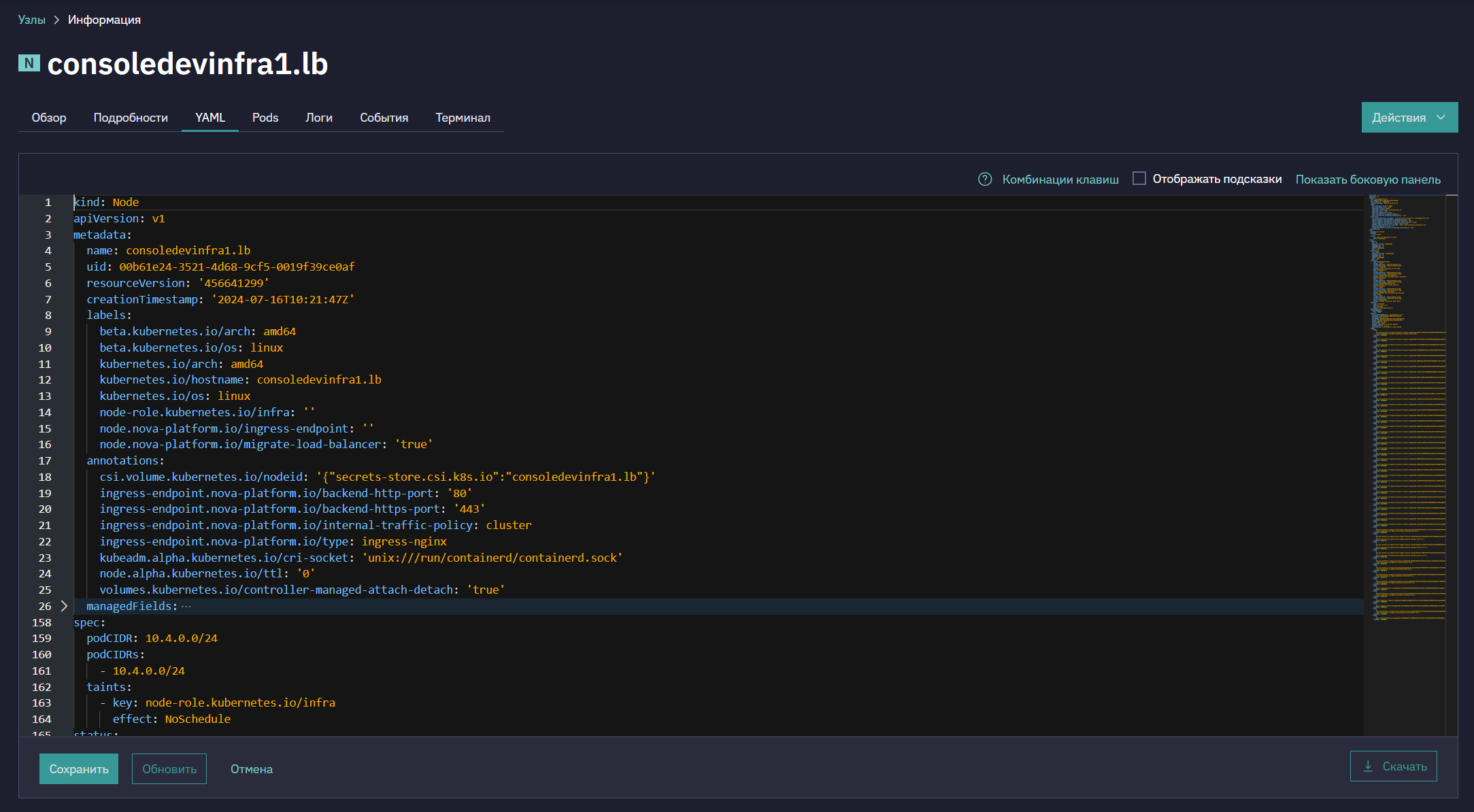Click line number 26 in gutter
Viewport: 1474px width, 812px height.
click(45, 606)
